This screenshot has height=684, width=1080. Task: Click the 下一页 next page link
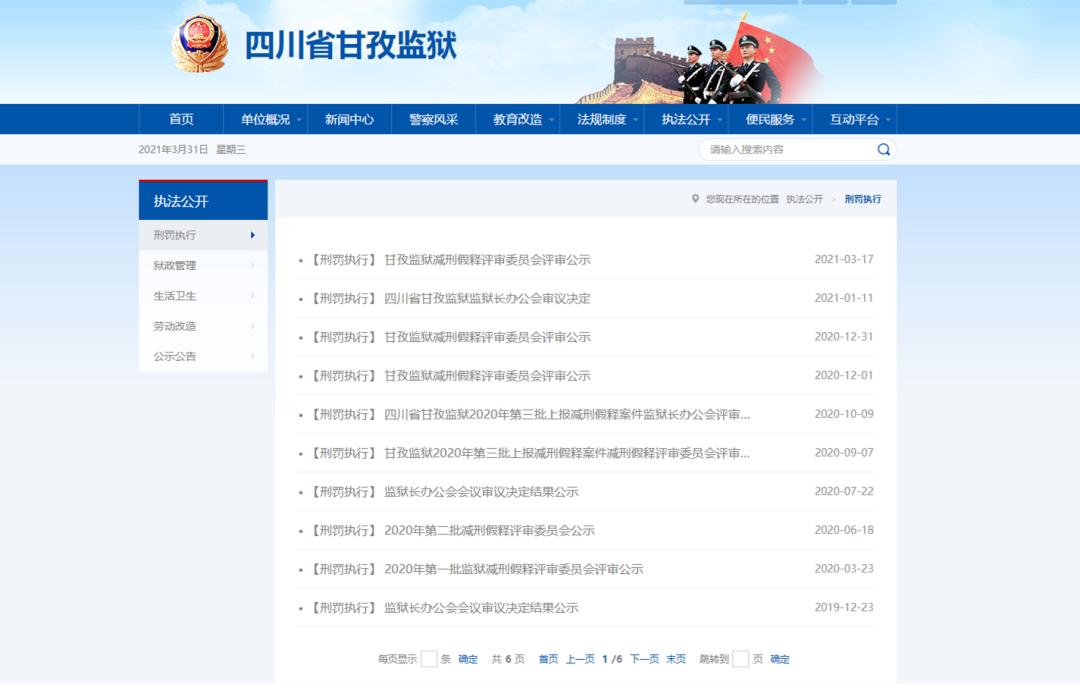click(645, 659)
